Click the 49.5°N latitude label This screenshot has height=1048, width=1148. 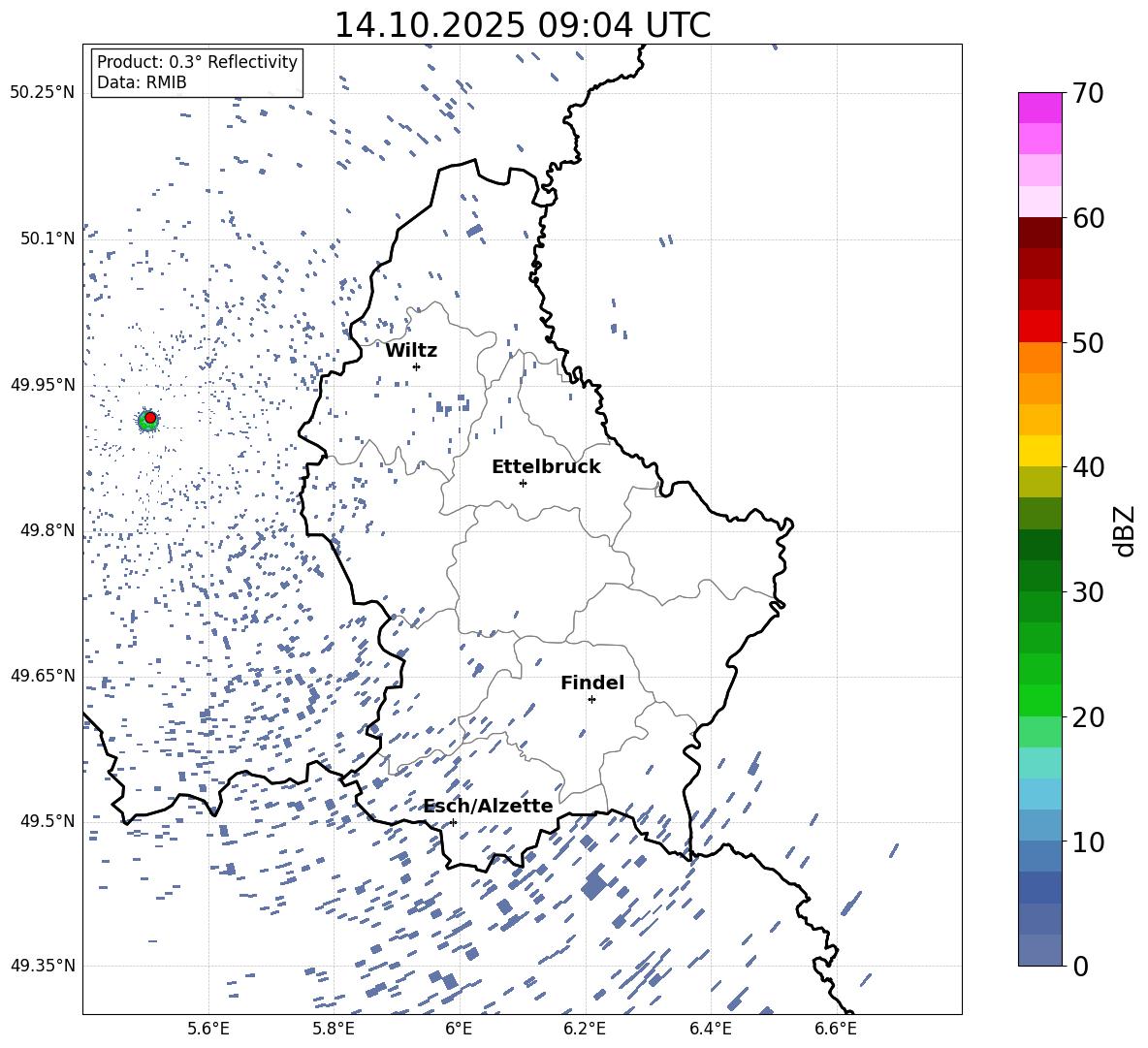coord(48,820)
